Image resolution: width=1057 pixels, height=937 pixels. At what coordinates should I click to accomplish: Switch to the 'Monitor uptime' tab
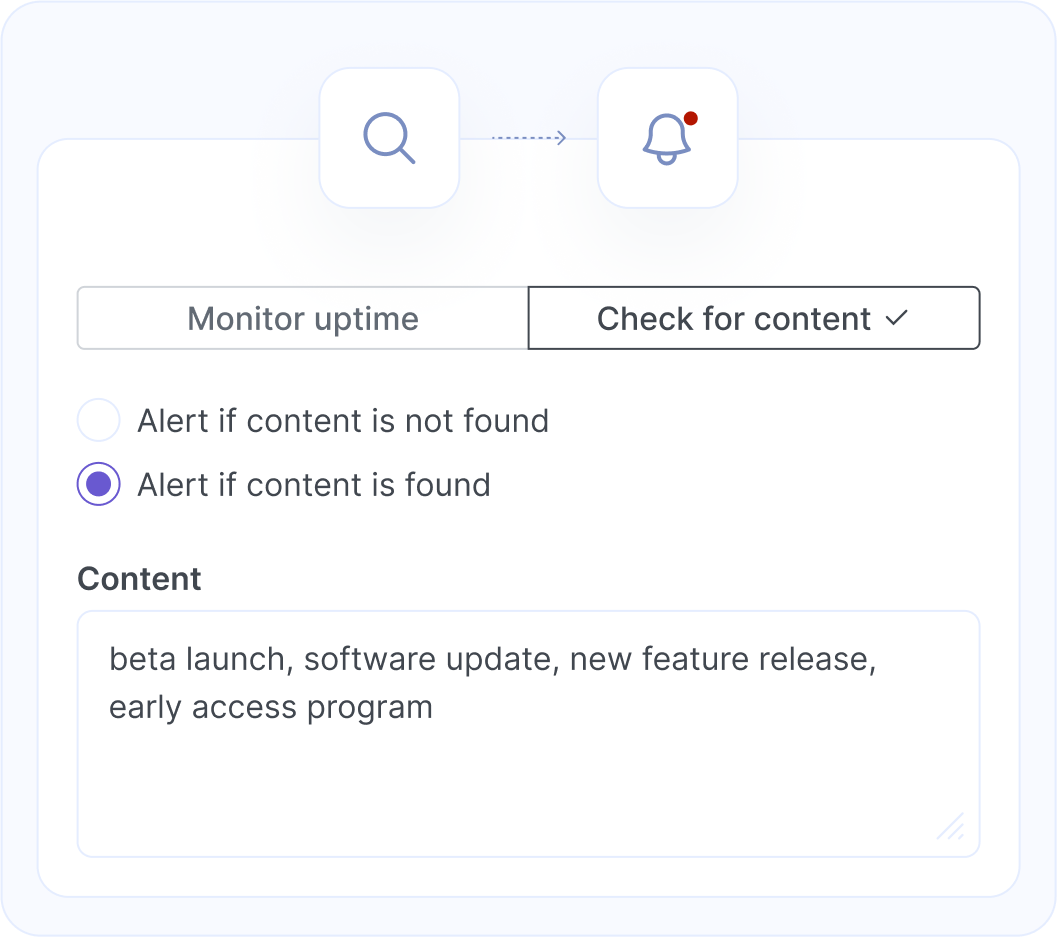coord(302,318)
